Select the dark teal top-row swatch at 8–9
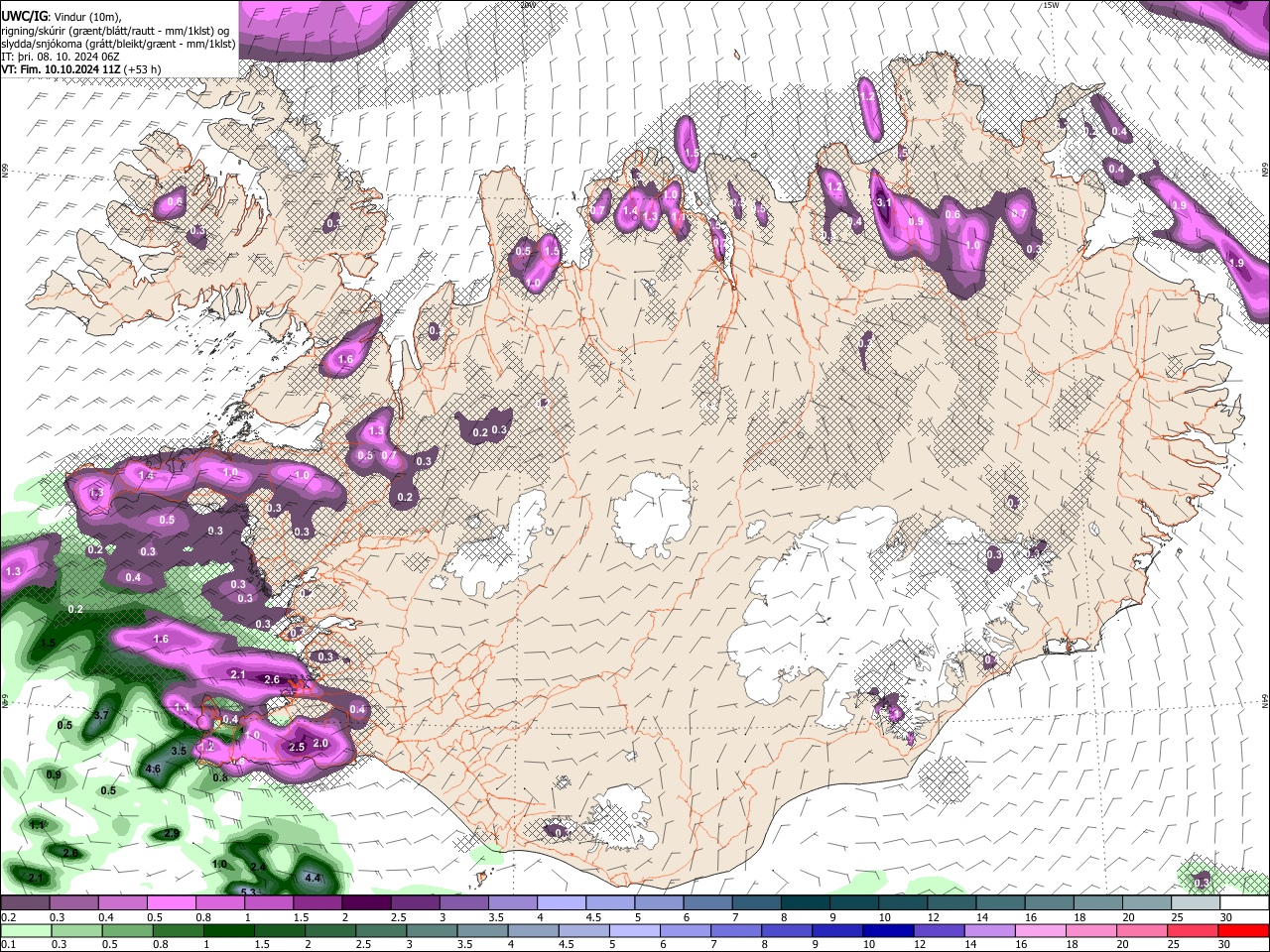The image size is (1270, 952). pyautogui.click(x=807, y=902)
